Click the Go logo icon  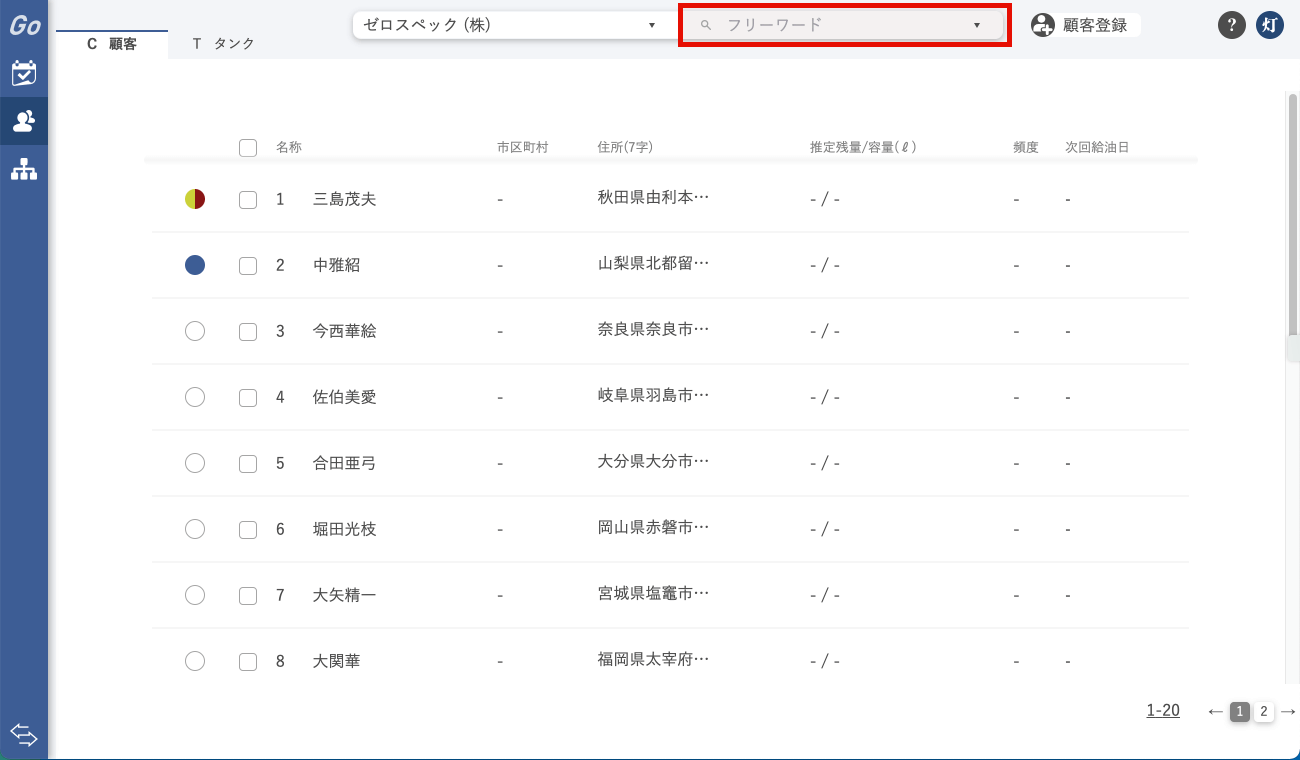coord(24,25)
